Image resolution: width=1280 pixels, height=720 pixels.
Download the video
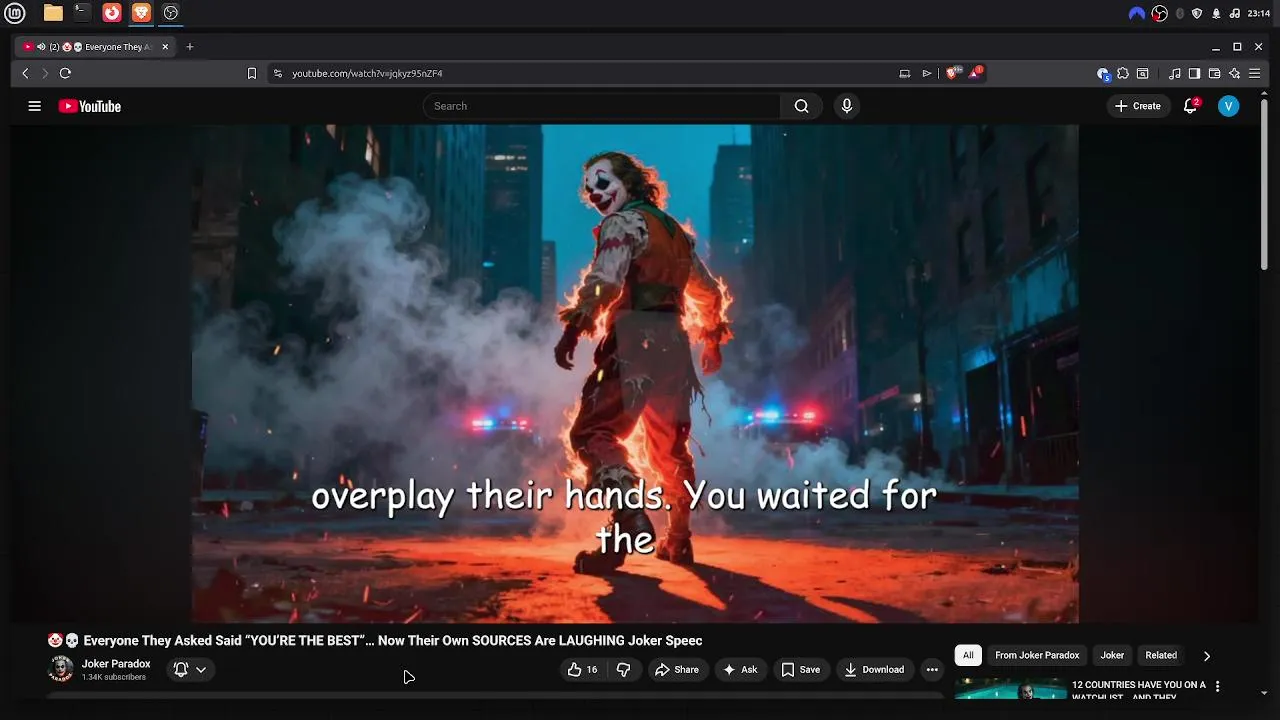pyautogui.click(x=874, y=670)
